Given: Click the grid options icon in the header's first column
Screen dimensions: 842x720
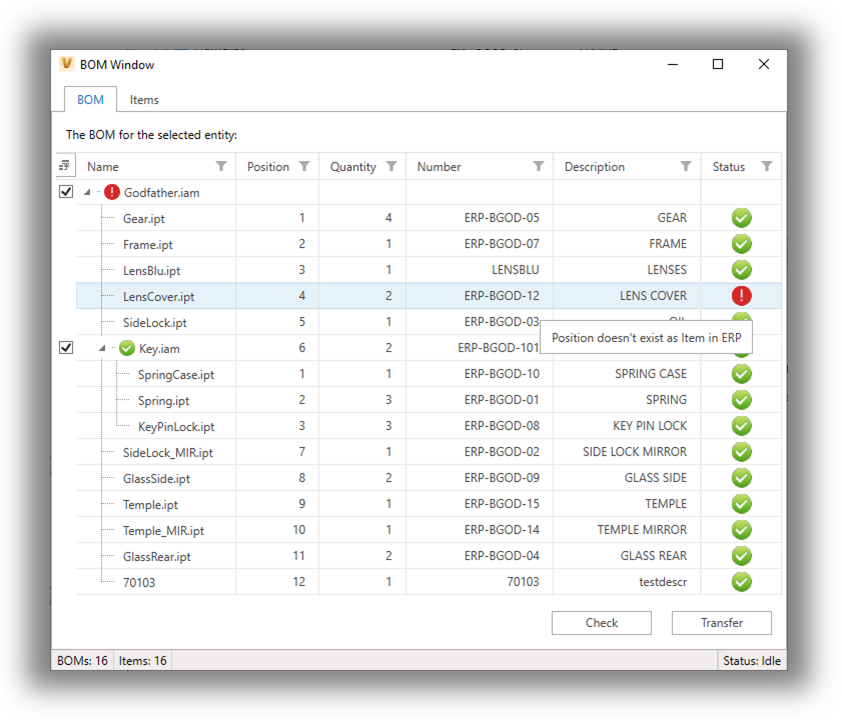Looking at the screenshot, I should click(x=65, y=166).
